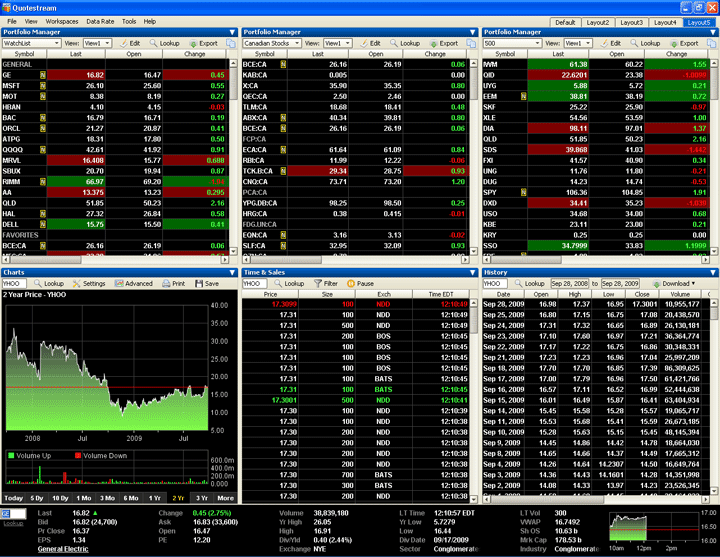720x557 pixels.
Task: Save the current chart
Action: coord(208,283)
